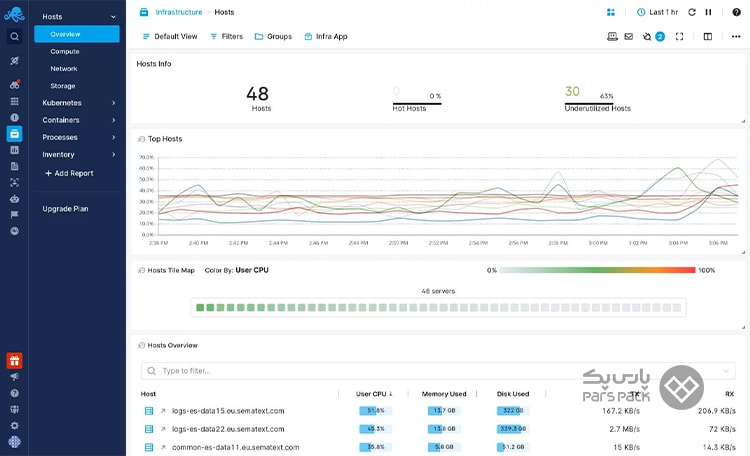Image resolution: width=750 pixels, height=456 pixels.
Task: Open logs-es-data22.eu.sematext.com host link
Action: pyautogui.click(x=228, y=429)
